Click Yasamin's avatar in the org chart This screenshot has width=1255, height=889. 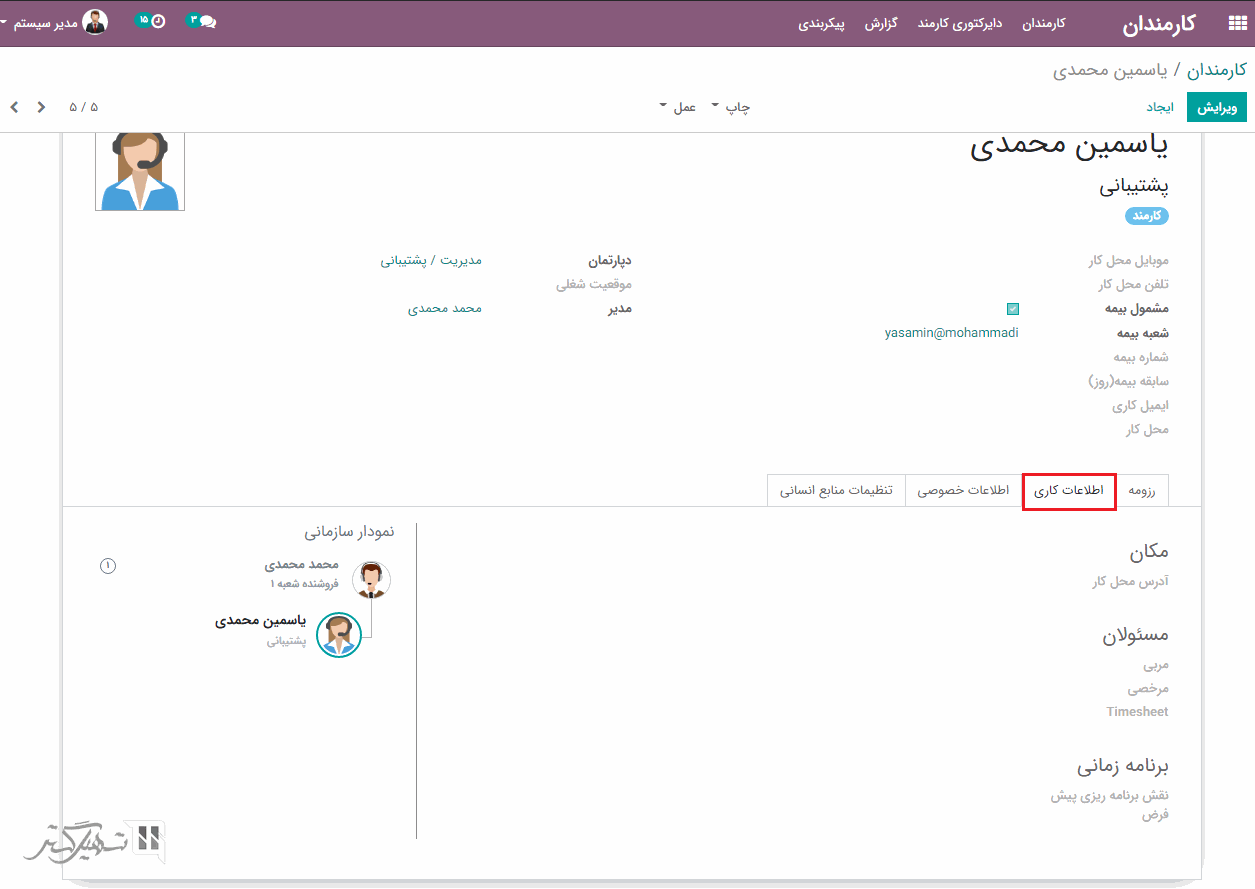click(x=339, y=635)
